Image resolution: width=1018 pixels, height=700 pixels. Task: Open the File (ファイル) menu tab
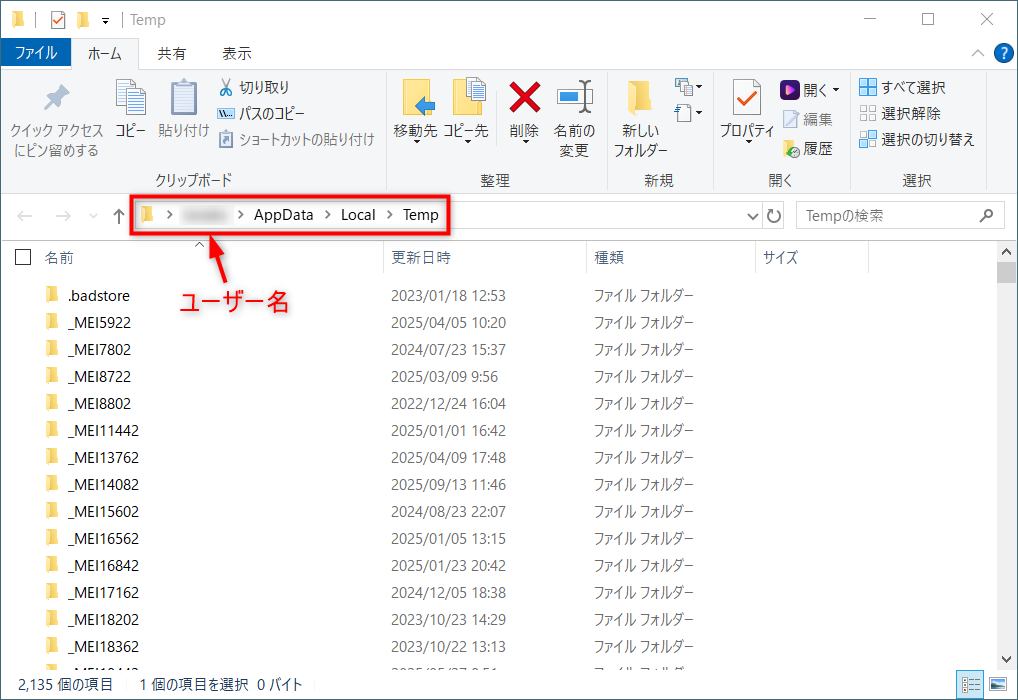click(36, 53)
